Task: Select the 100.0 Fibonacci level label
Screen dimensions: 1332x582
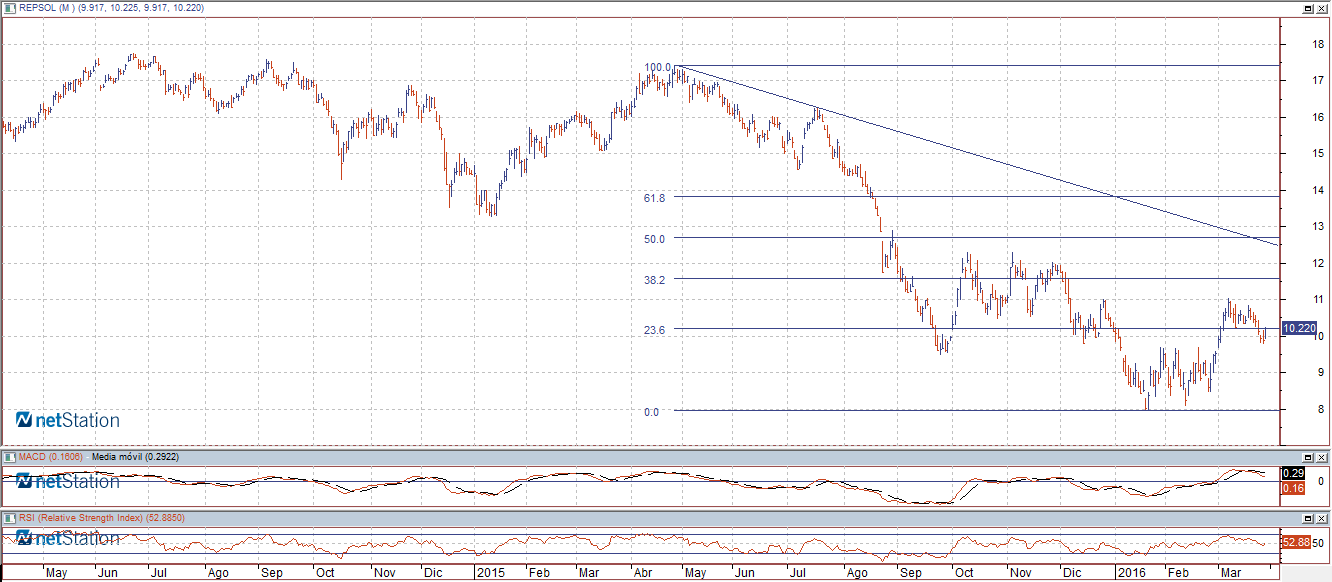Action: (657, 68)
